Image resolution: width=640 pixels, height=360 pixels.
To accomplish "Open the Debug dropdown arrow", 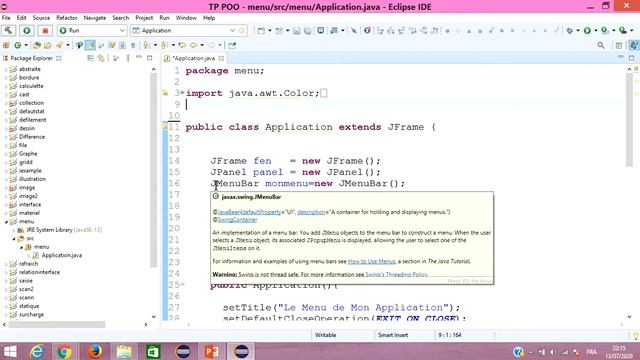I will pos(578,31).
